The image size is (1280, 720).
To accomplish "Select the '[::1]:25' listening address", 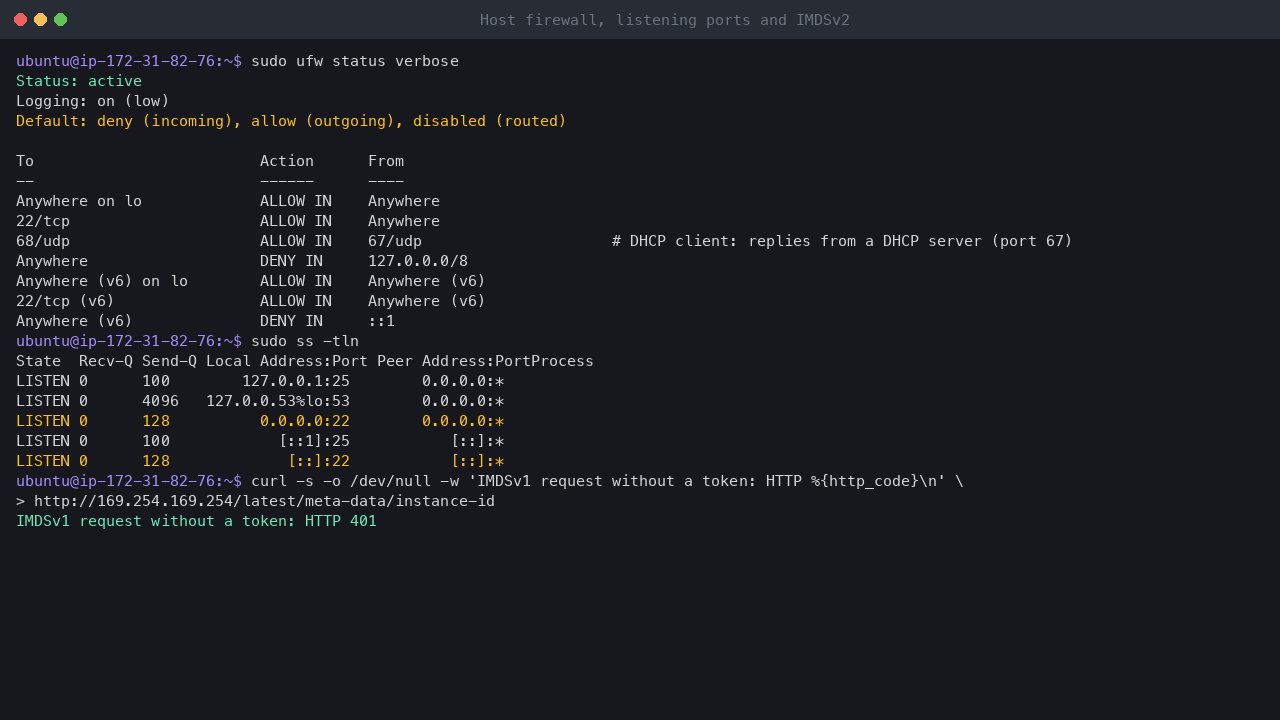I will 314,441.
